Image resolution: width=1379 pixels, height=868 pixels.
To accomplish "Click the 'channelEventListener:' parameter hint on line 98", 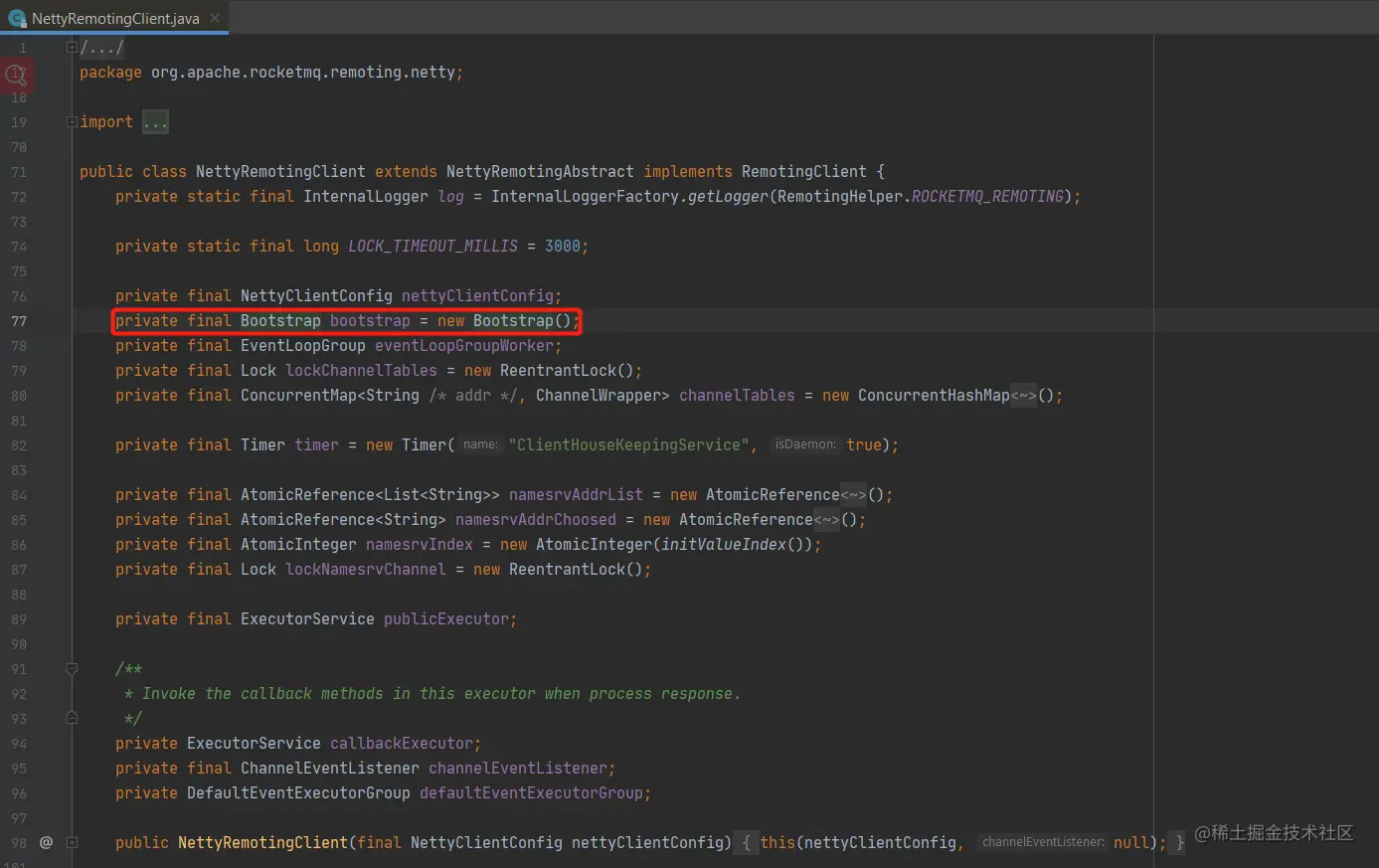I will [x=1043, y=842].
